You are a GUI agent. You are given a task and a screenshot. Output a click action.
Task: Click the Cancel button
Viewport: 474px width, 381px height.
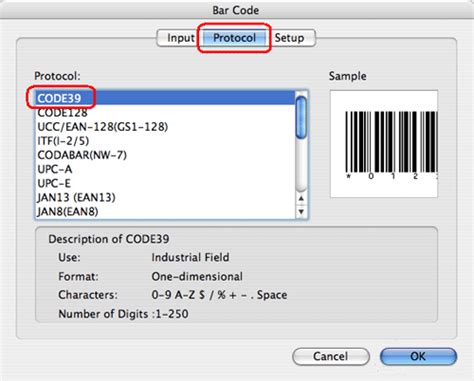[331, 356]
